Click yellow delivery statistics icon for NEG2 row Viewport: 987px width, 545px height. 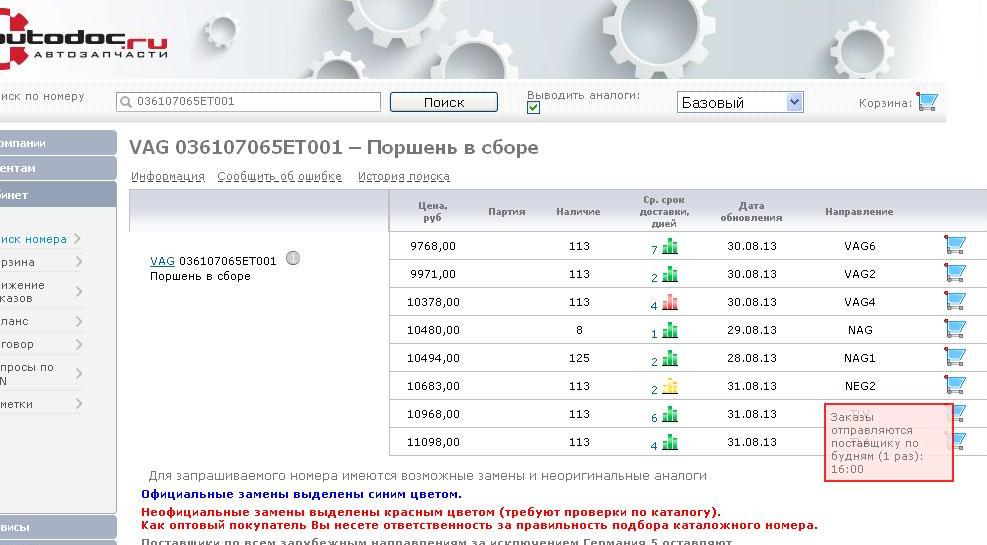tap(670, 386)
